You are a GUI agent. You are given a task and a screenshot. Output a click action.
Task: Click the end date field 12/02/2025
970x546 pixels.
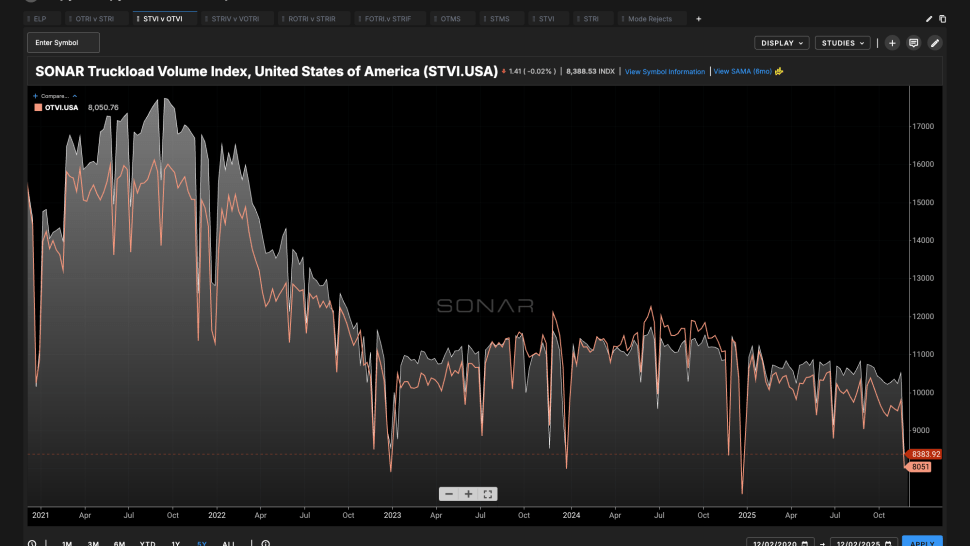(864, 542)
